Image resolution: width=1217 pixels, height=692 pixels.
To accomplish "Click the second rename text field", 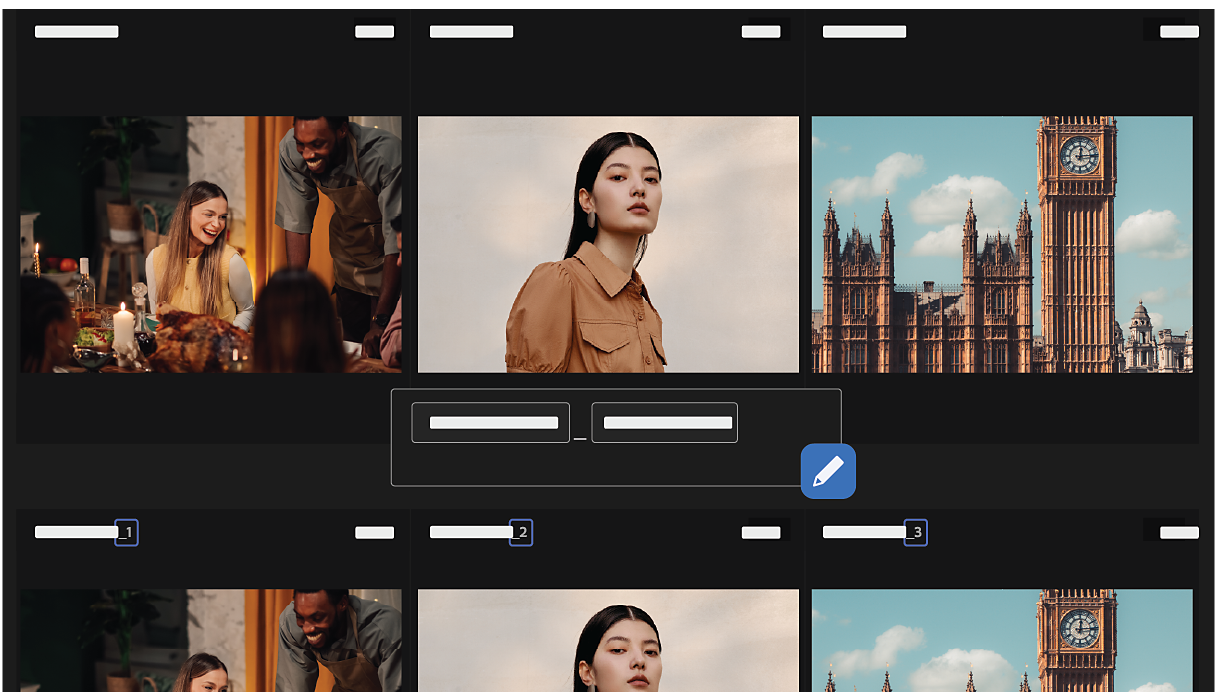I will (x=665, y=423).
